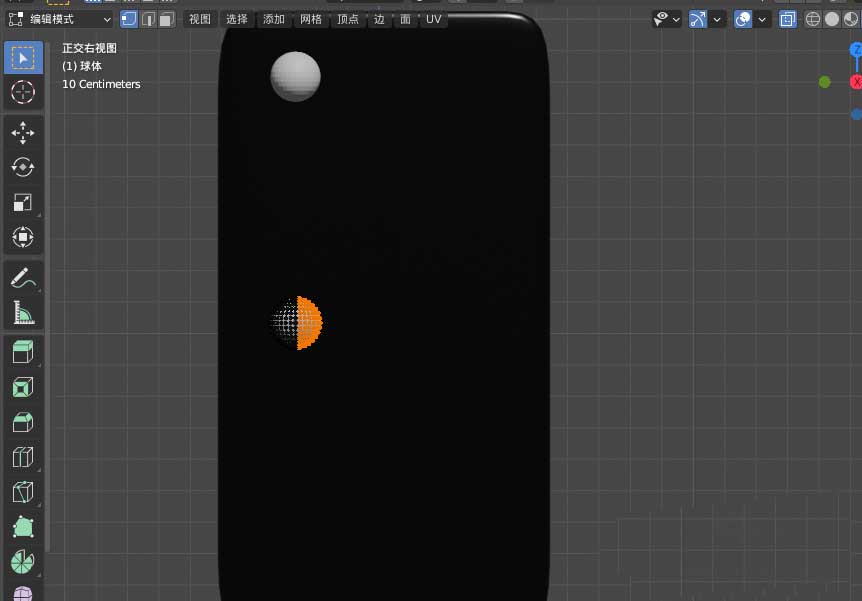Image resolution: width=862 pixels, height=601 pixels.
Task: Select the Loop Cut tool
Action: tap(23, 457)
